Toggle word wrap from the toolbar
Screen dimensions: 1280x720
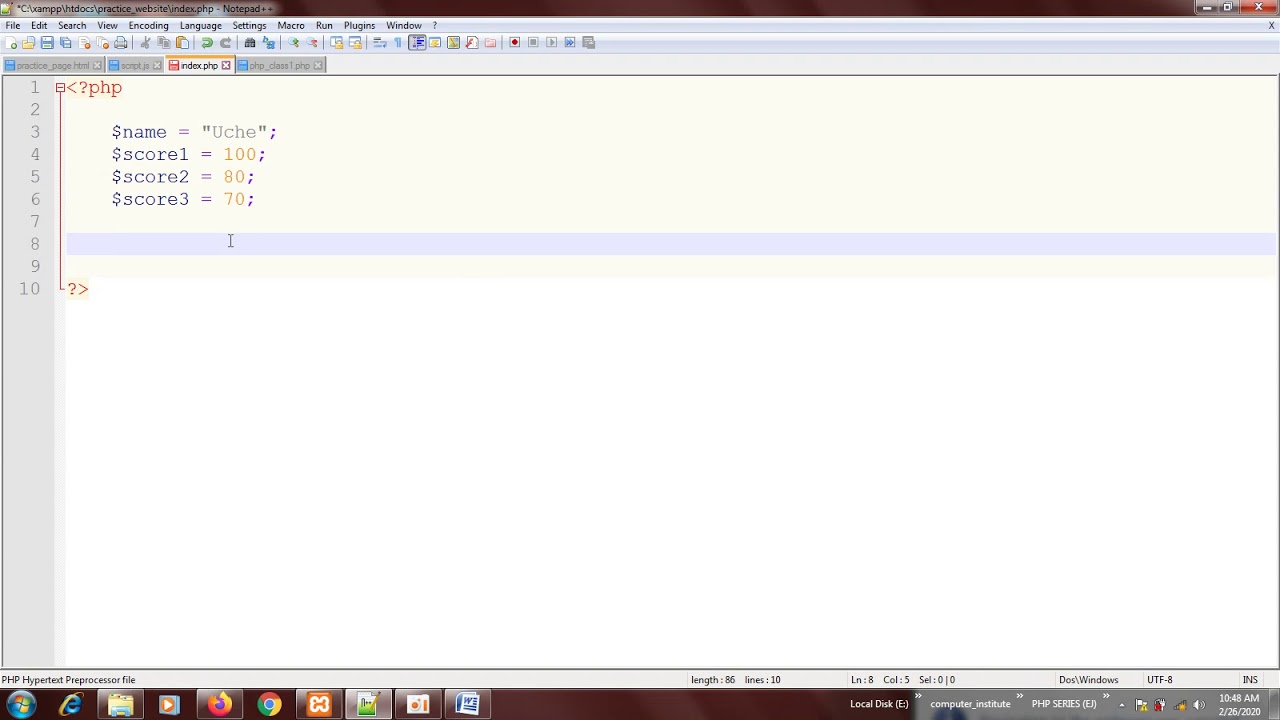[x=379, y=42]
